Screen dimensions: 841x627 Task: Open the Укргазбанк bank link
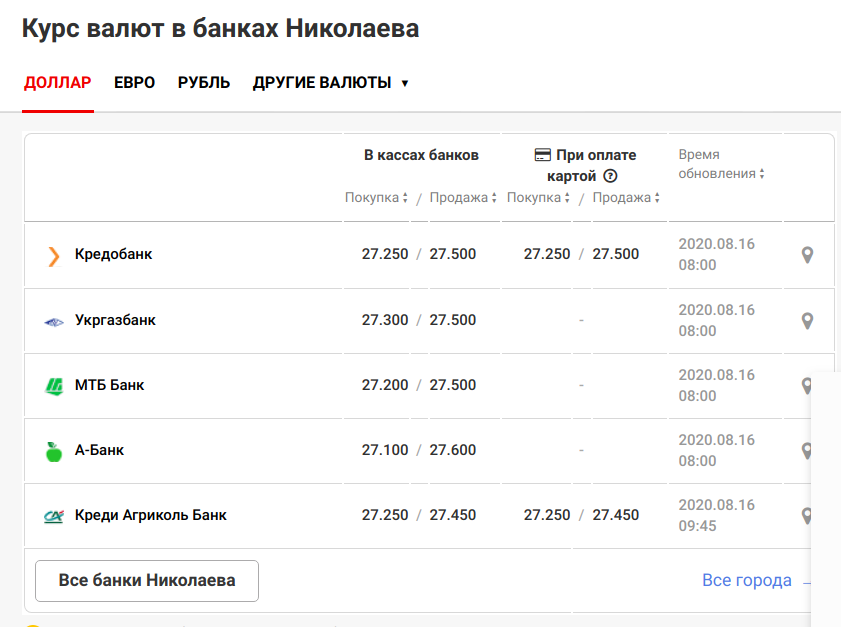[x=115, y=320]
